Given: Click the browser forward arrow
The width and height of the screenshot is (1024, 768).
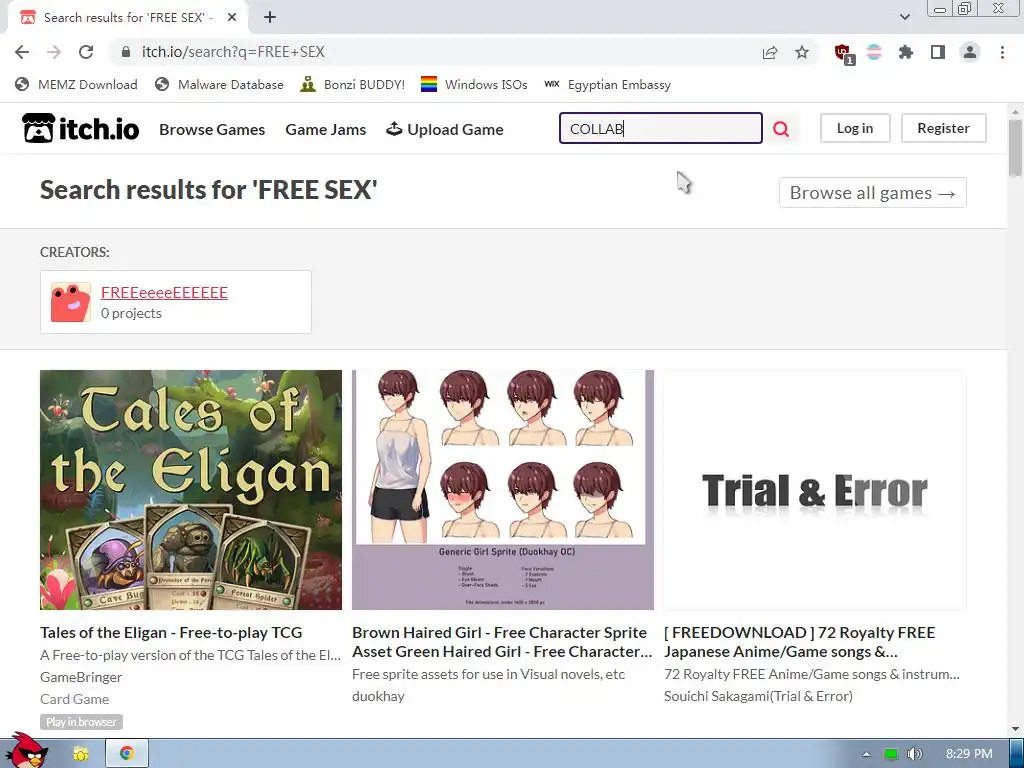Looking at the screenshot, I should (54, 52).
